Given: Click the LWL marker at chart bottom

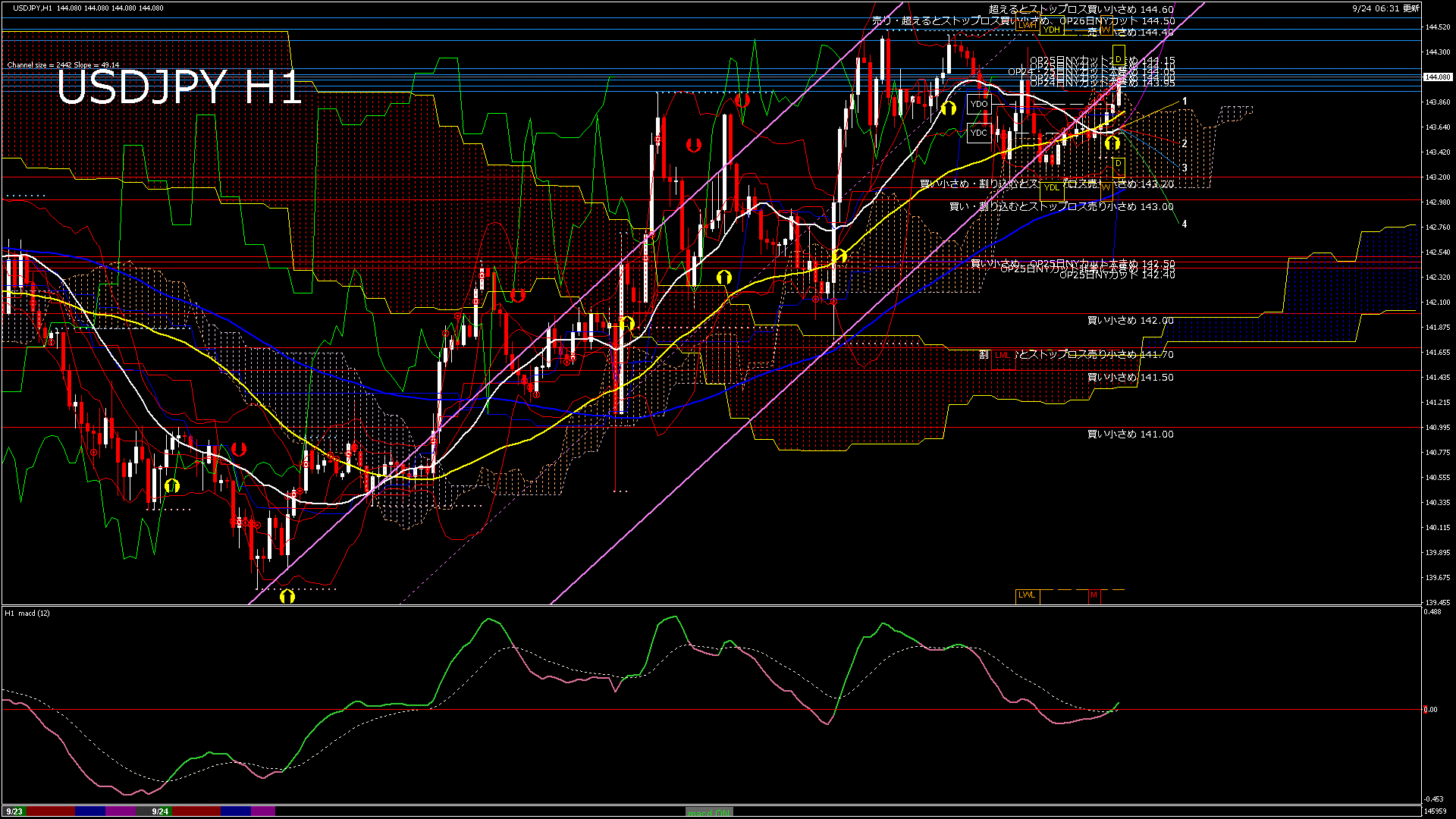Looking at the screenshot, I should pos(1027,595).
